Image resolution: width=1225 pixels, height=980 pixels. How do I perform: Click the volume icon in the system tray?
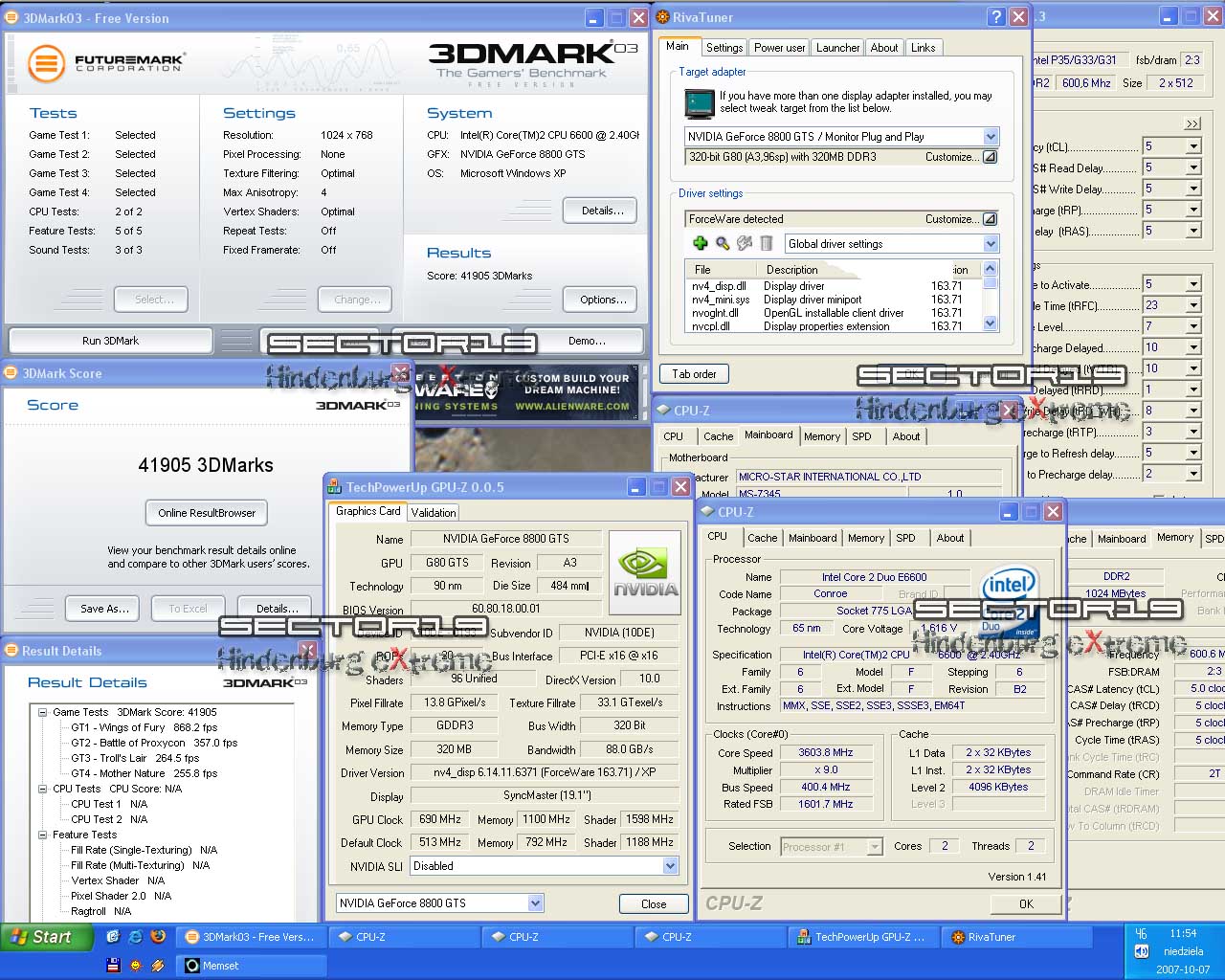1141,951
